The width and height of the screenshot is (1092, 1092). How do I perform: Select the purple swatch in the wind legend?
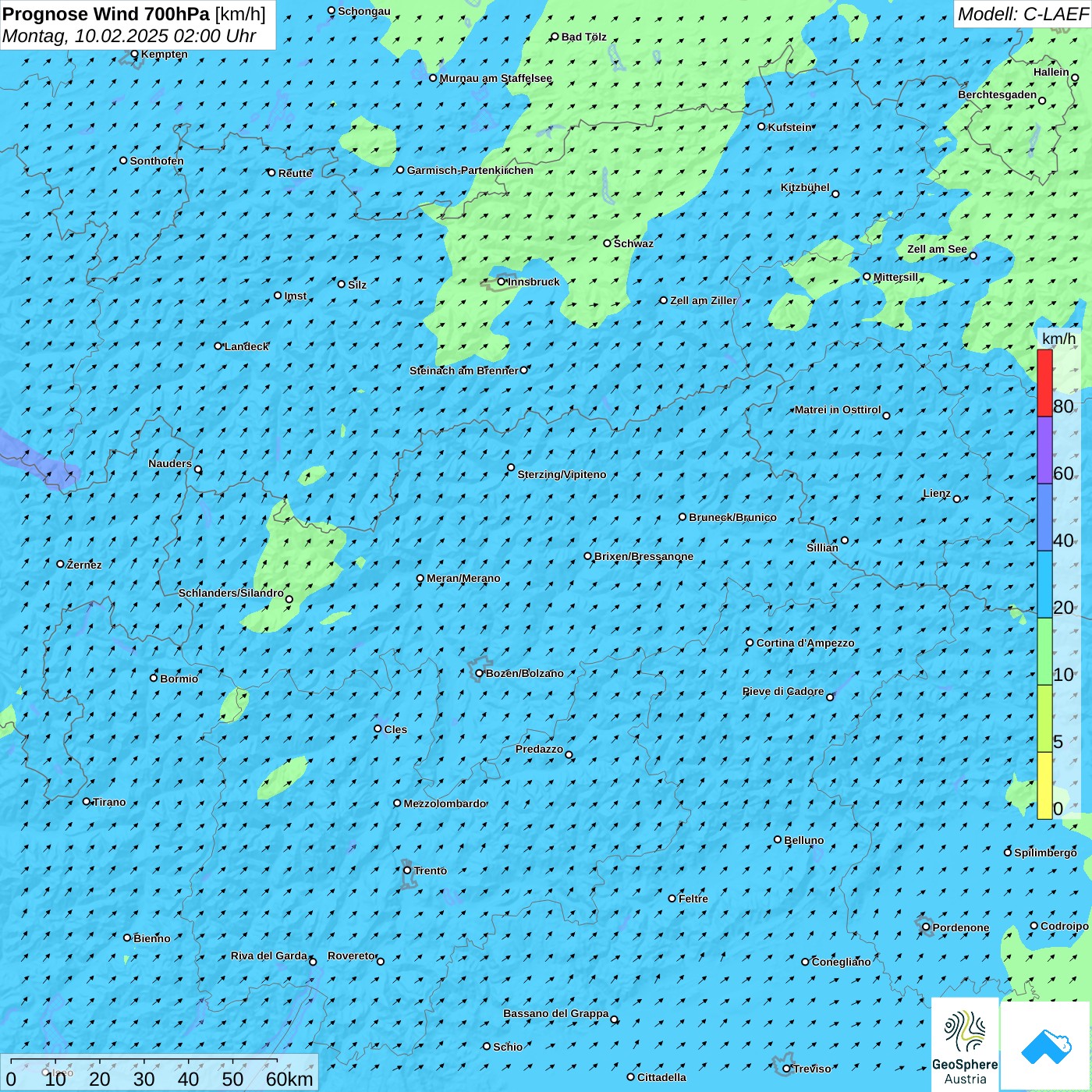pos(1044,450)
